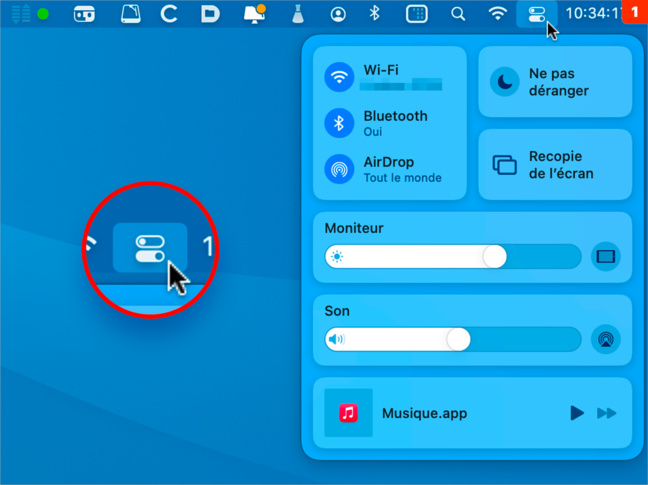Click the Bluetooth icon in the menu bar
The image size is (648, 485).
pos(374,13)
